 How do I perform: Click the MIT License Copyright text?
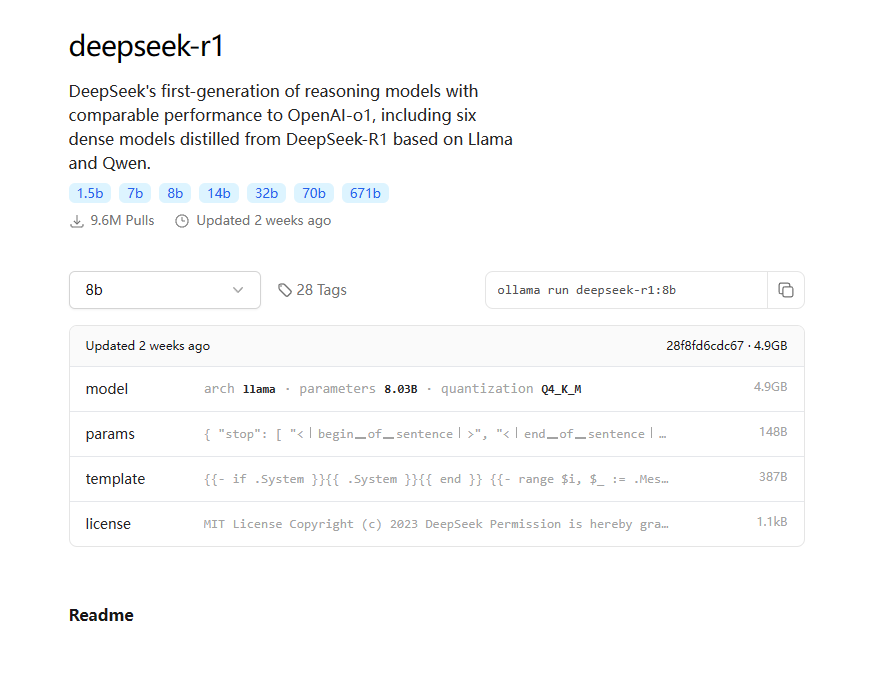coord(436,524)
